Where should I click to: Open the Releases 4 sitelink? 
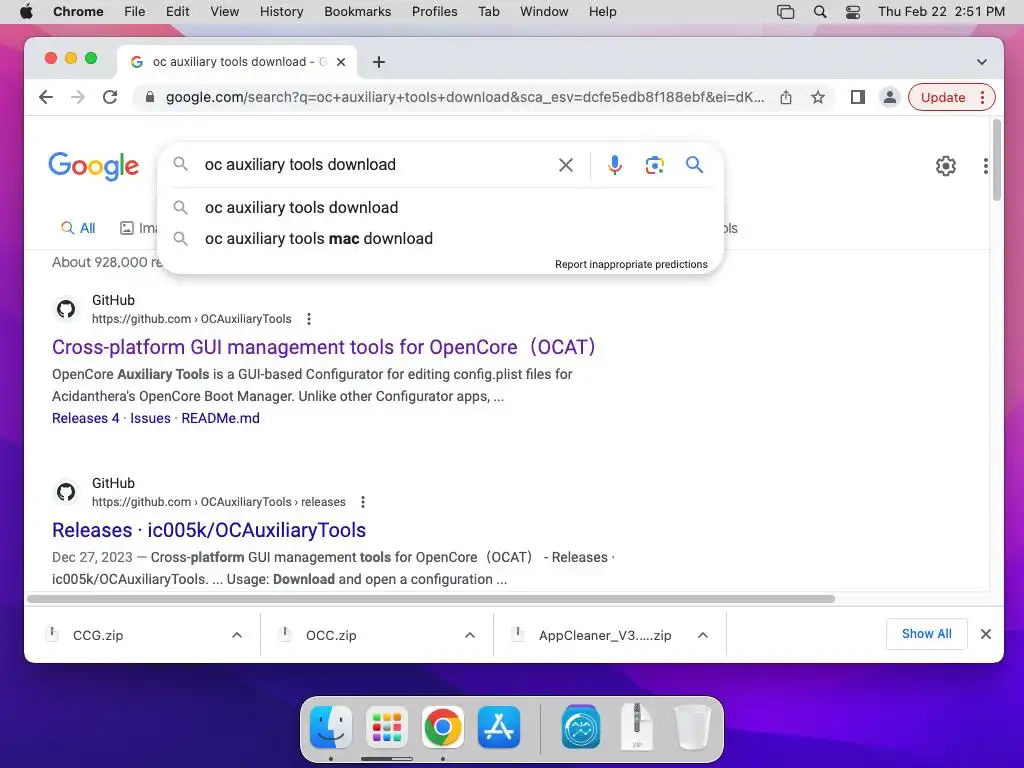coord(86,418)
